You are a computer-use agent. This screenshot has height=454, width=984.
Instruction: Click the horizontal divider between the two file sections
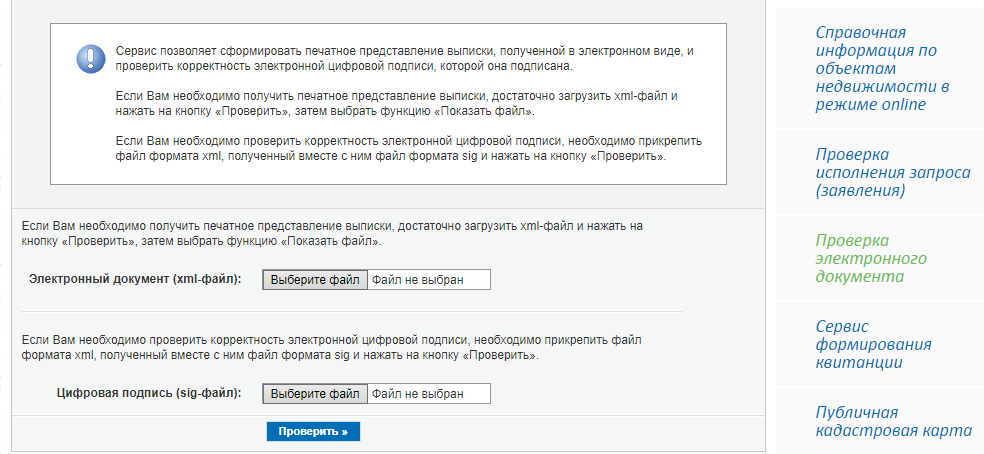350,311
